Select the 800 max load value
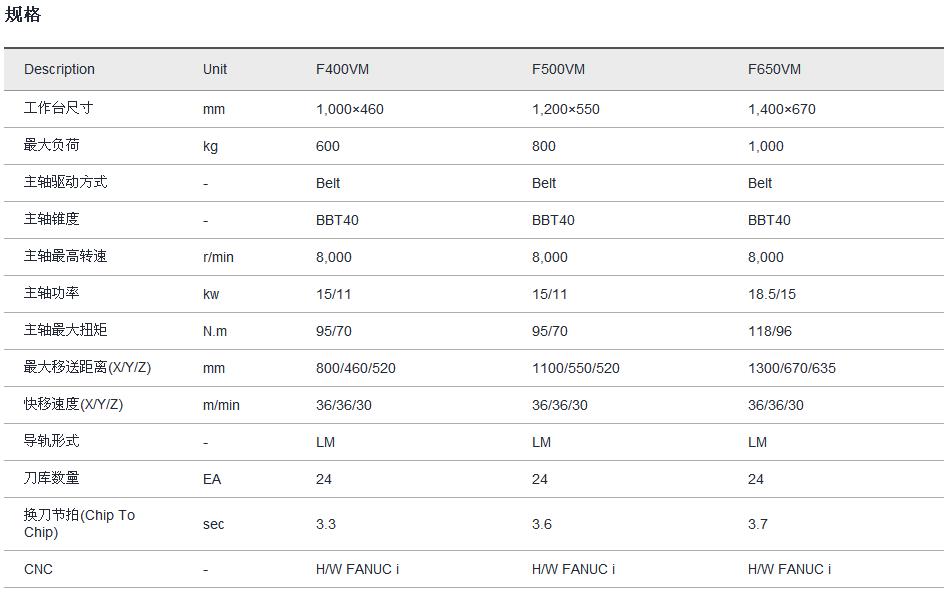950x593 pixels. [543, 146]
